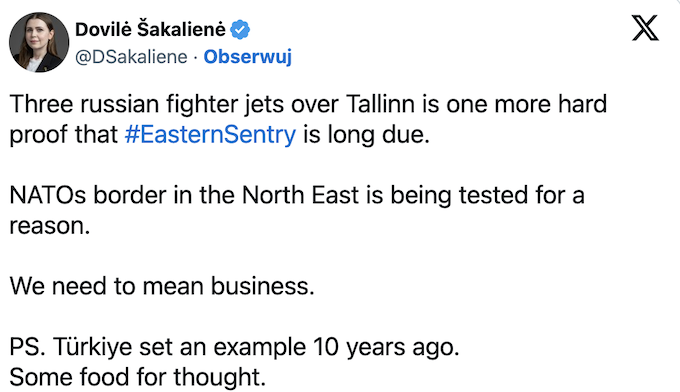Screen dimensions: 680x392
Task: Click the "PS." prefix of the postscript
Action: click(28, 347)
